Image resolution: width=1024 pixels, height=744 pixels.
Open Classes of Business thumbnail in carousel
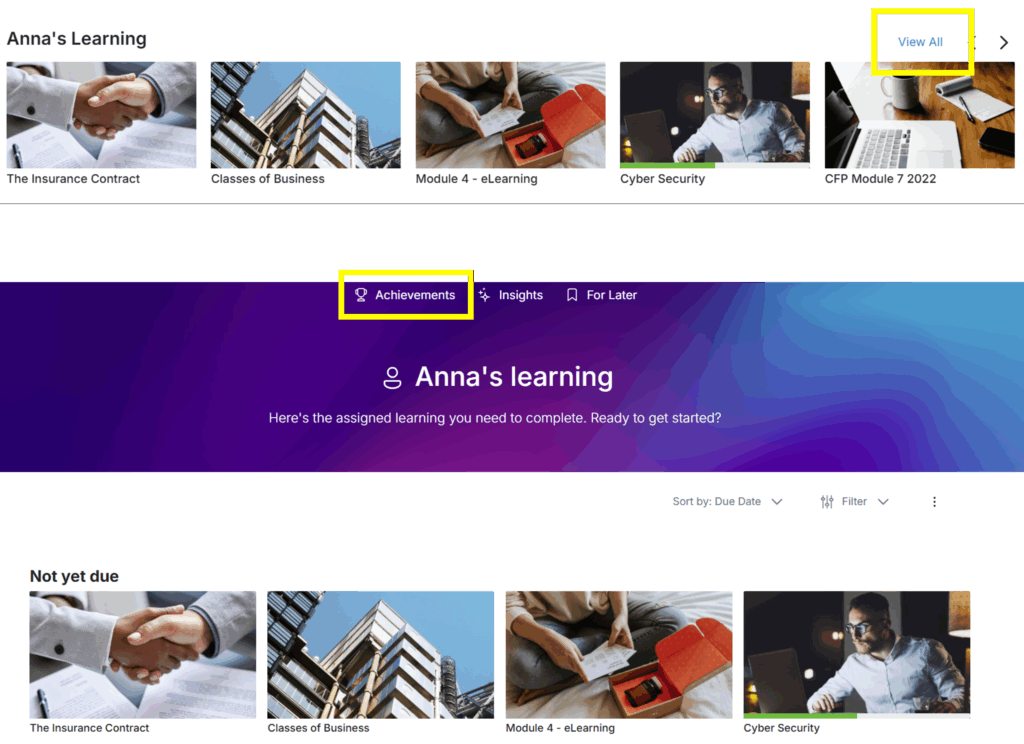306,115
